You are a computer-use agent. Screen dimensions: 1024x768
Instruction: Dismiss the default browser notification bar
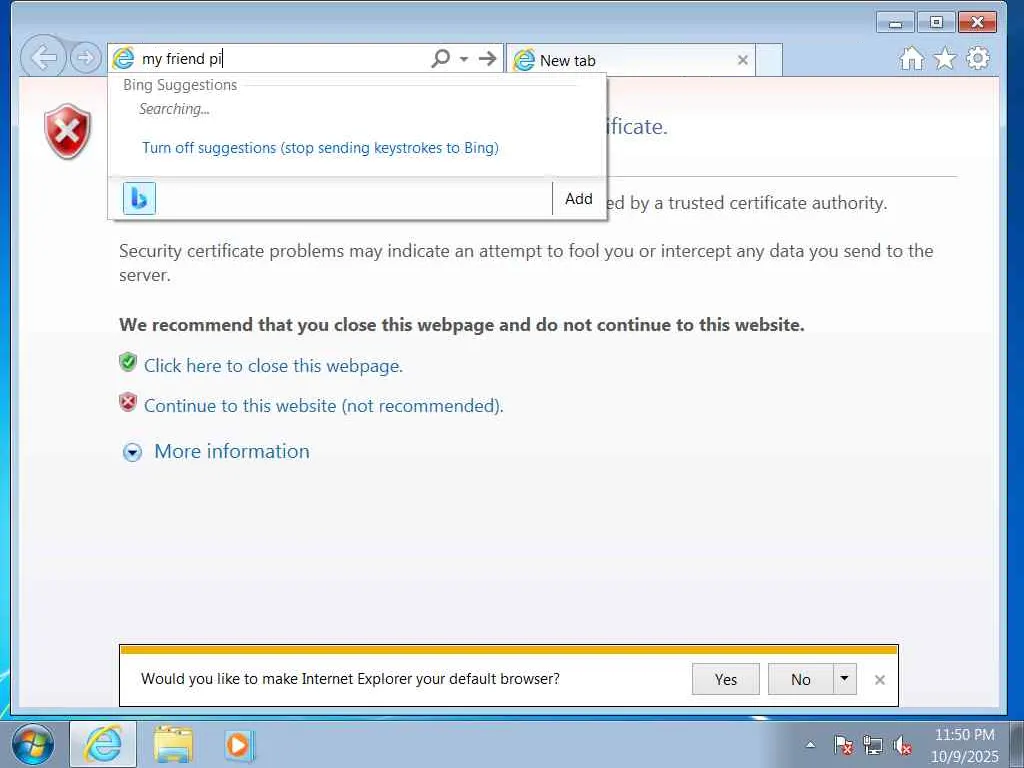pos(880,680)
